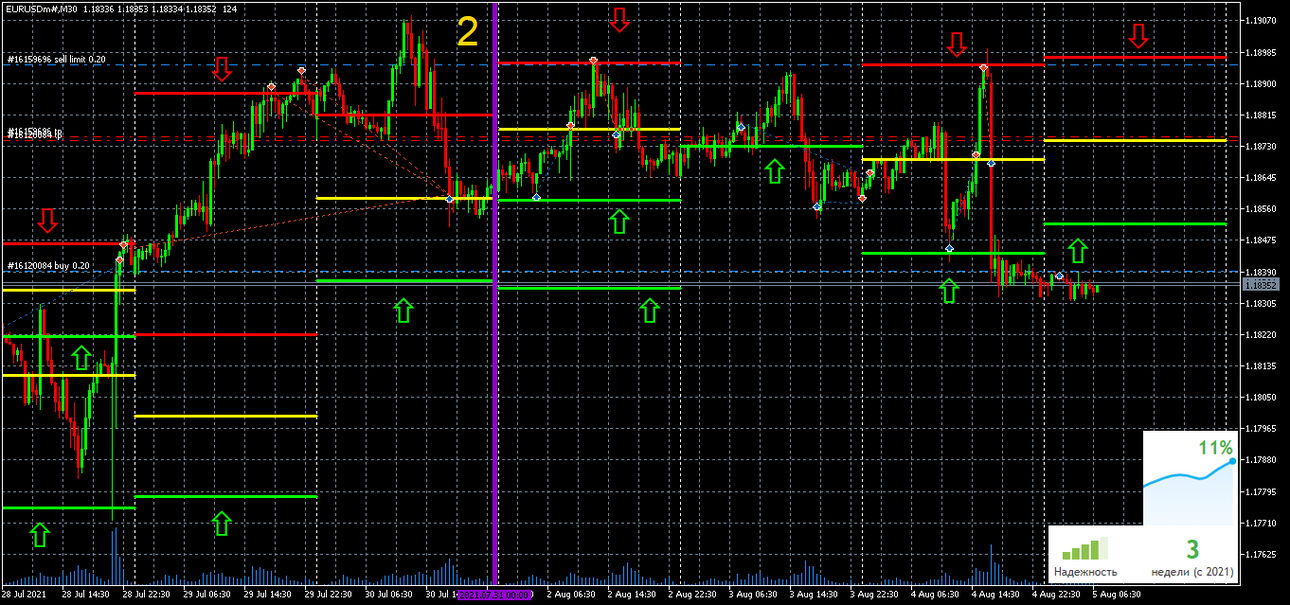Click price axis label 1.18050

click(1260, 398)
